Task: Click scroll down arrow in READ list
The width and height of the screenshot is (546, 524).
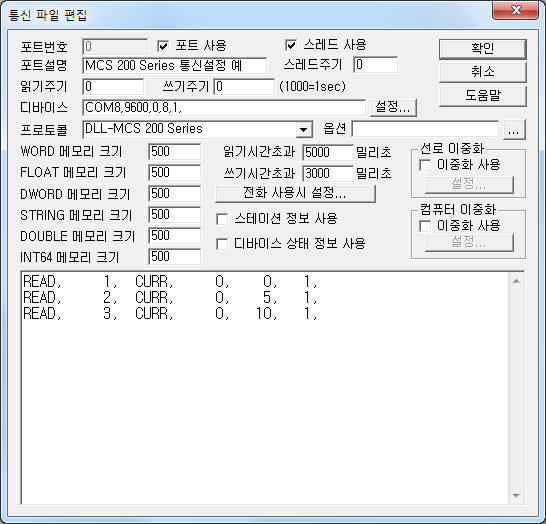Action: click(x=516, y=495)
